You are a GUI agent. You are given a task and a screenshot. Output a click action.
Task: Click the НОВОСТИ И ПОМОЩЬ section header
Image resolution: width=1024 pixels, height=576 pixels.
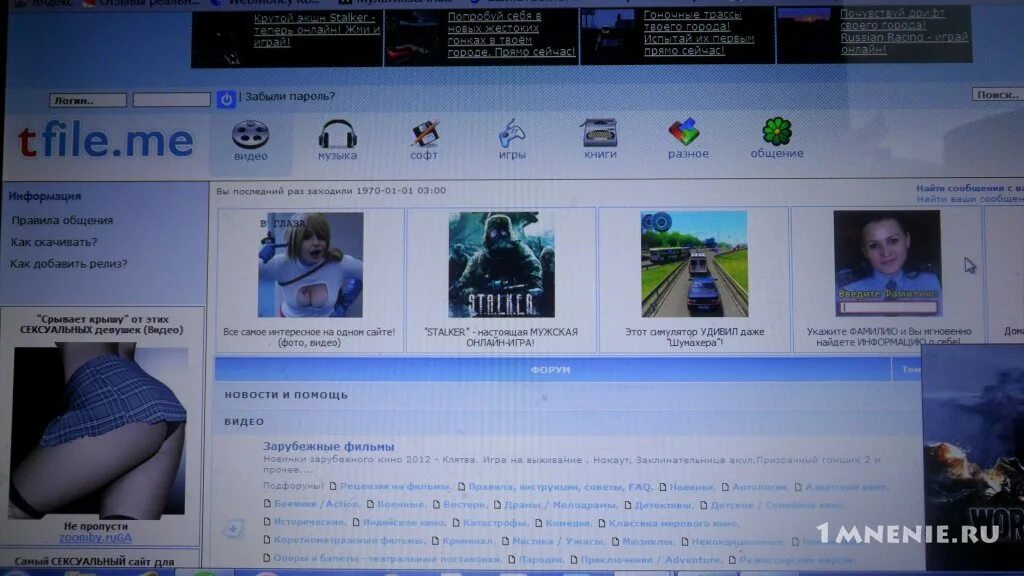(x=286, y=395)
